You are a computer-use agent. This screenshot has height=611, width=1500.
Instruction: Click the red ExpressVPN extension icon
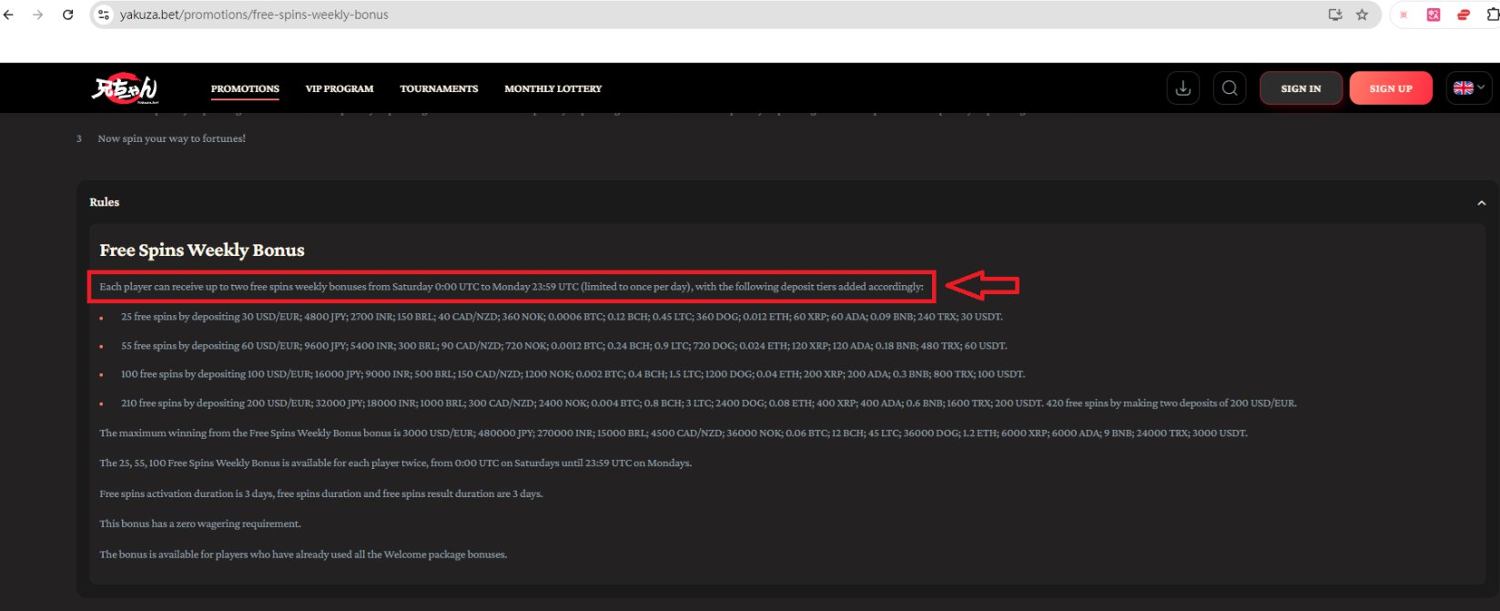tap(1464, 15)
